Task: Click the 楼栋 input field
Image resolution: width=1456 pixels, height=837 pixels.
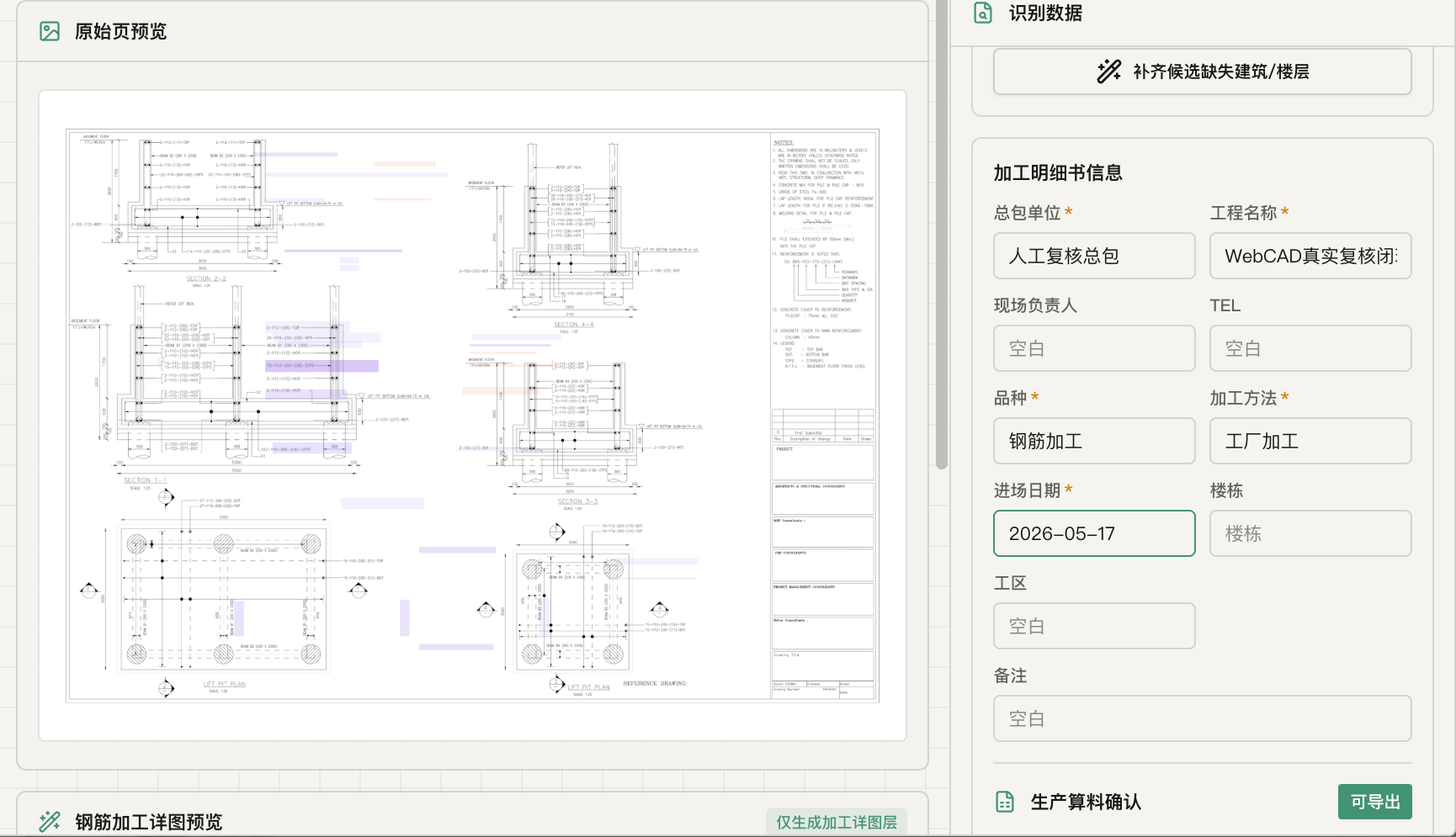Action: (1310, 533)
